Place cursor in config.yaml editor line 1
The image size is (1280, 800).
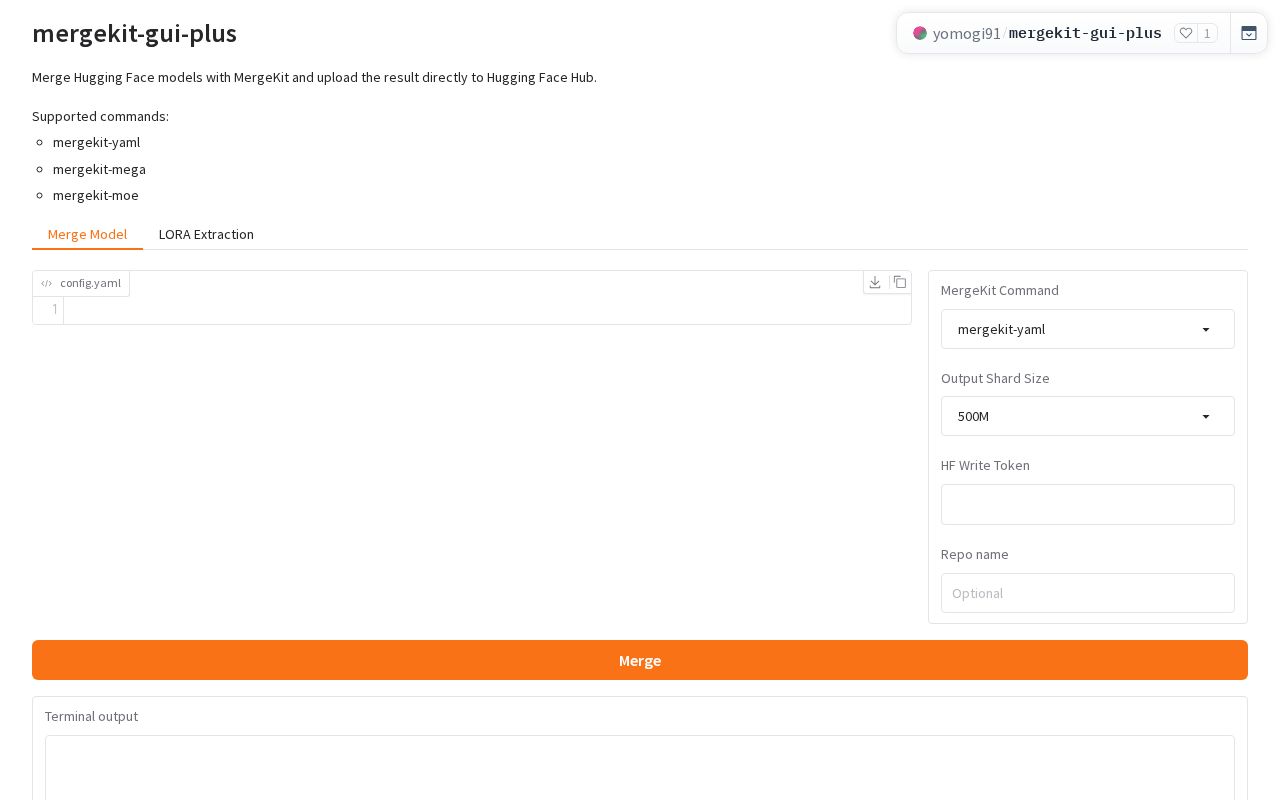point(487,310)
